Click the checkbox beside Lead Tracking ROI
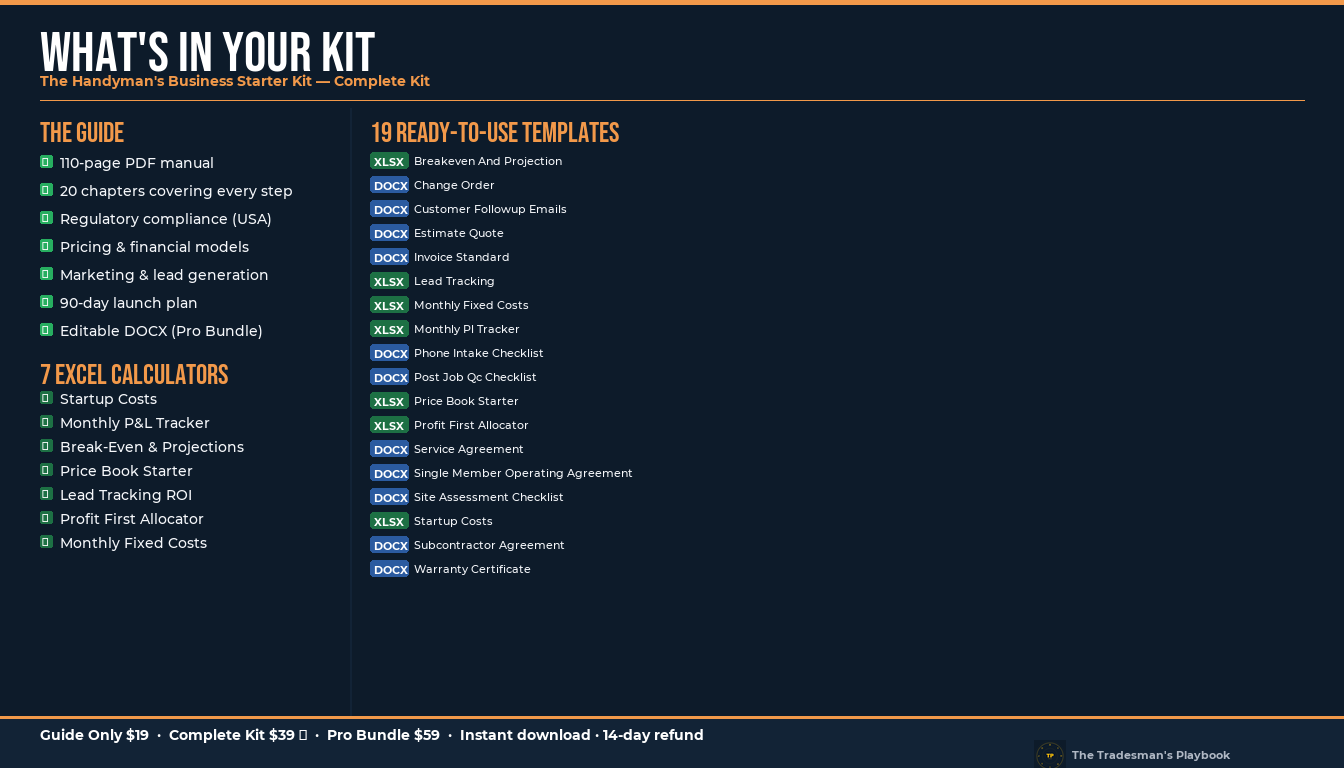 pyautogui.click(x=46, y=494)
